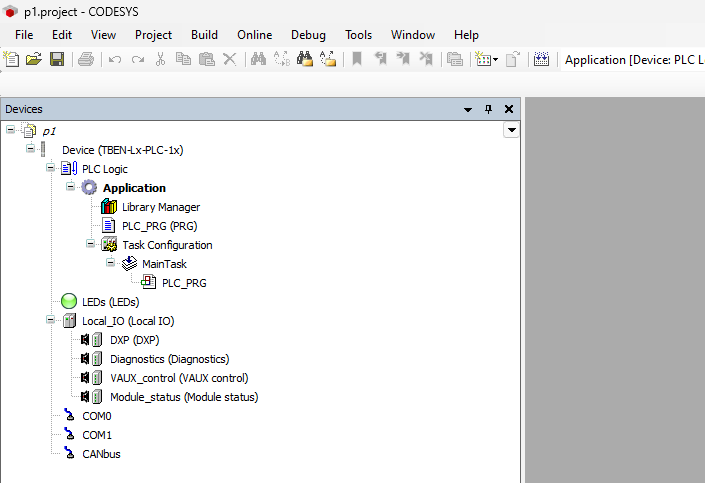This screenshot has height=483, width=705.
Task: Click the Devices panel title
Action: point(24,109)
